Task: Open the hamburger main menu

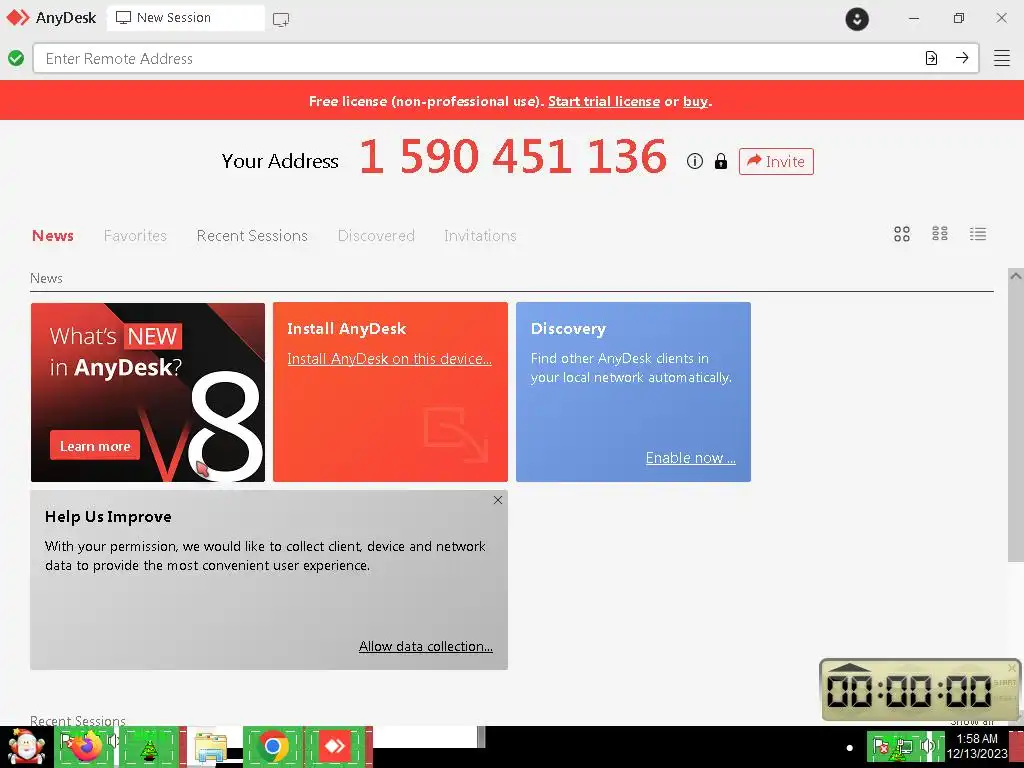Action: 1002,58
